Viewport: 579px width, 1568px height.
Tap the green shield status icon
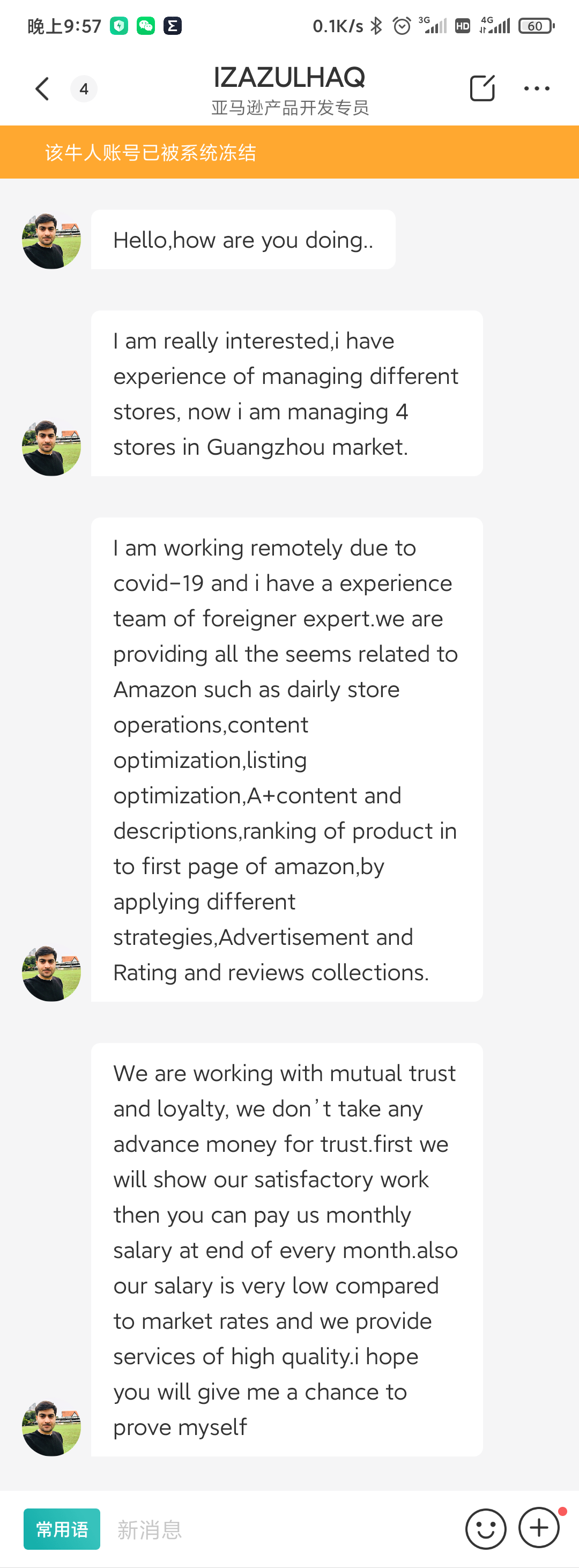coord(118,26)
